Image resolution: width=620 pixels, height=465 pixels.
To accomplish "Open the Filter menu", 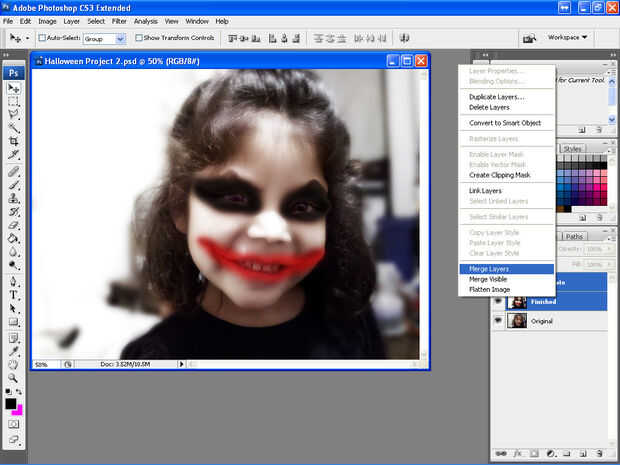I will coord(119,20).
